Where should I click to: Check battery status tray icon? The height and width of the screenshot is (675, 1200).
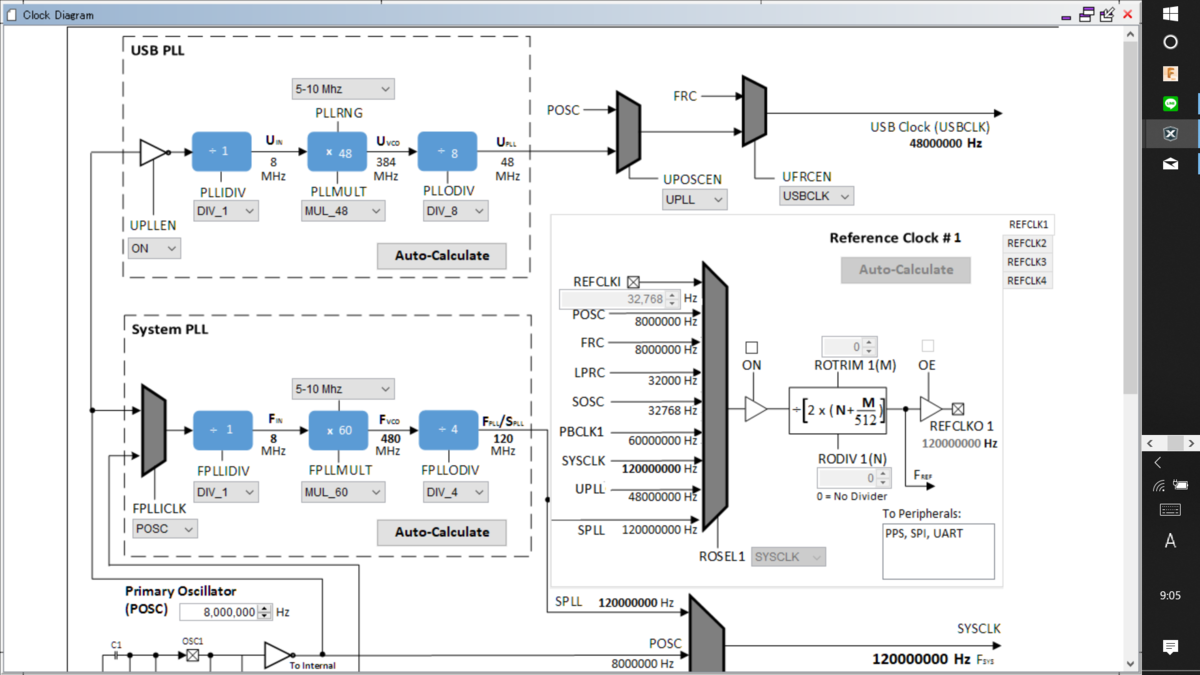coord(1180,486)
